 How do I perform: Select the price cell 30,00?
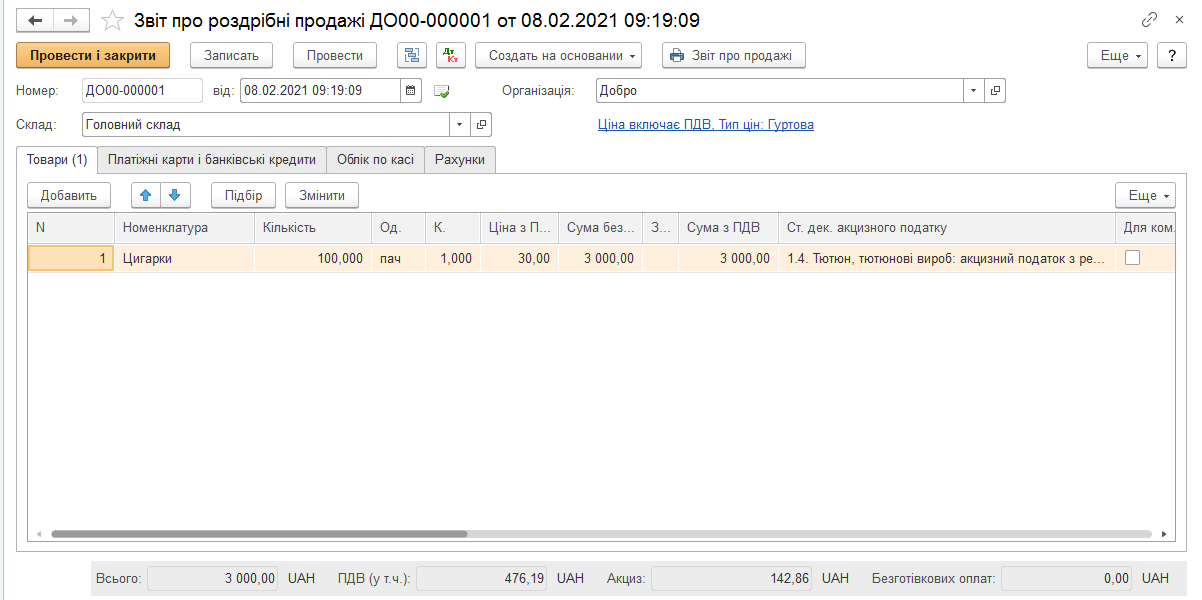pyautogui.click(x=519, y=258)
